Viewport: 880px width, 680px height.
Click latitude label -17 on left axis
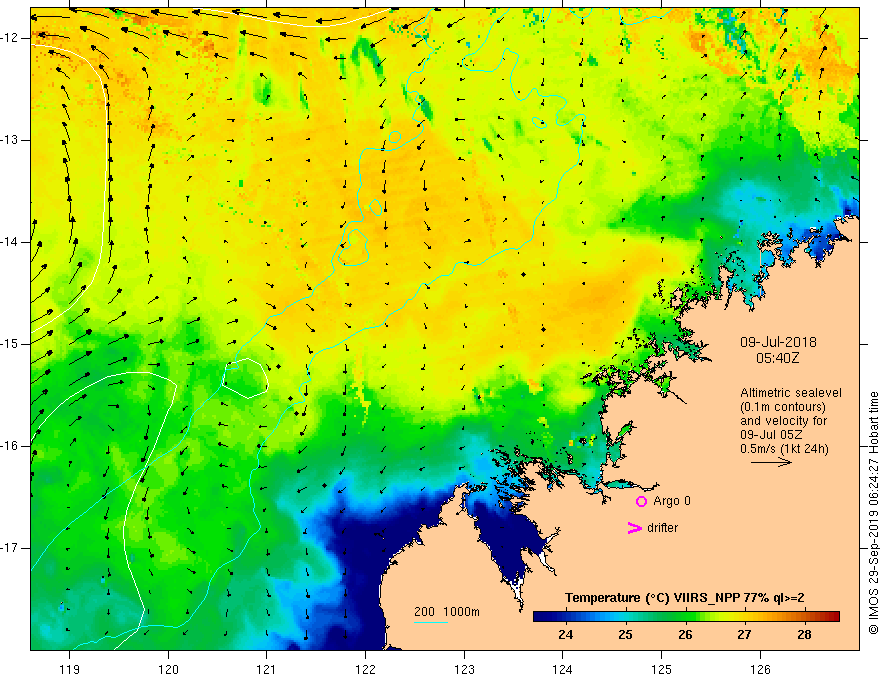point(11,548)
